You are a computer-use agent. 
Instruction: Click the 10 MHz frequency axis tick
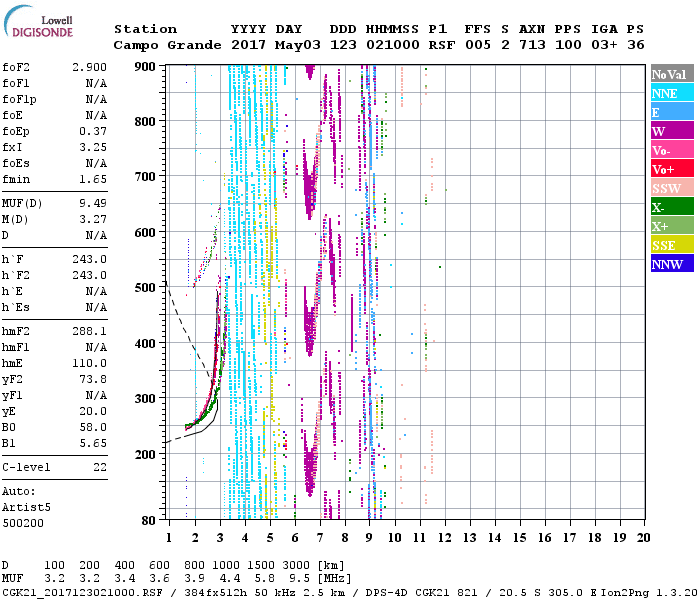point(395,537)
